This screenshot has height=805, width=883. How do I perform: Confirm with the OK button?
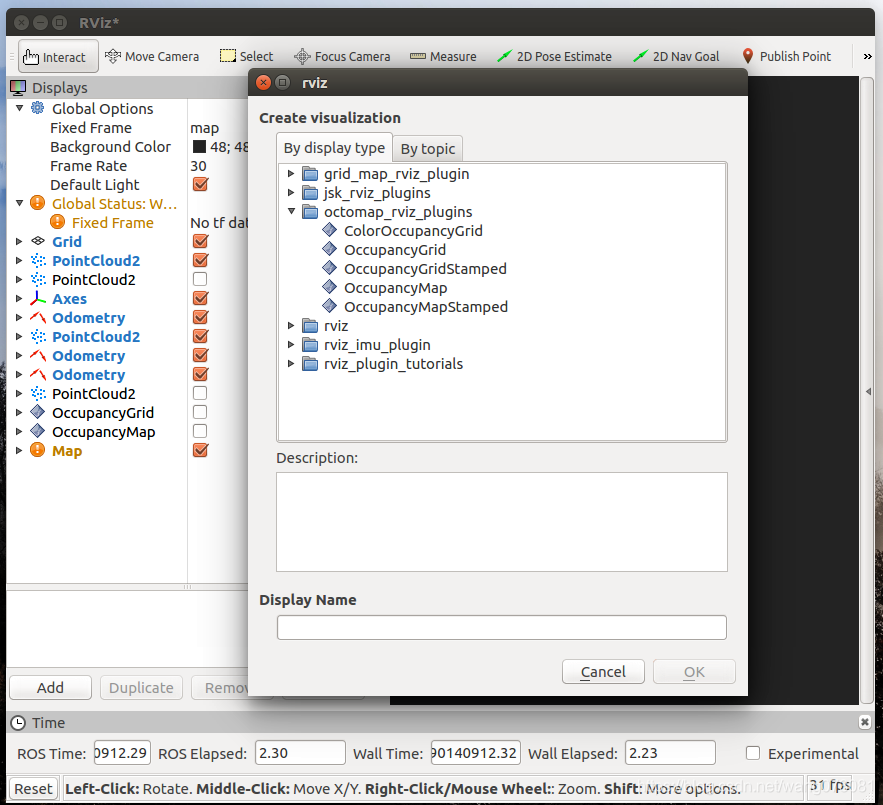694,671
